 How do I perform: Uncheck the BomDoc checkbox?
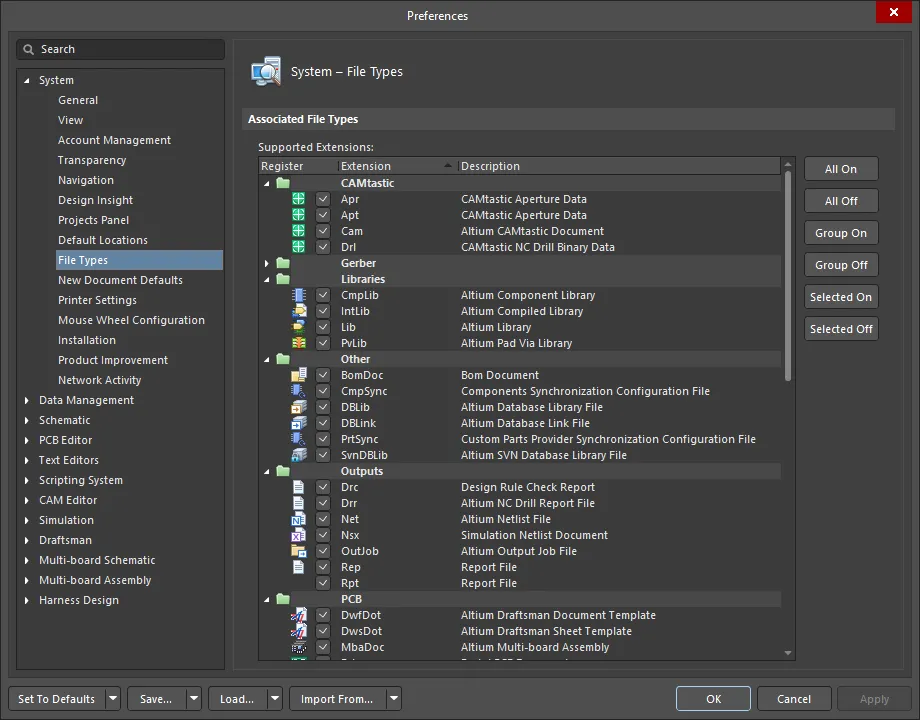[323, 375]
